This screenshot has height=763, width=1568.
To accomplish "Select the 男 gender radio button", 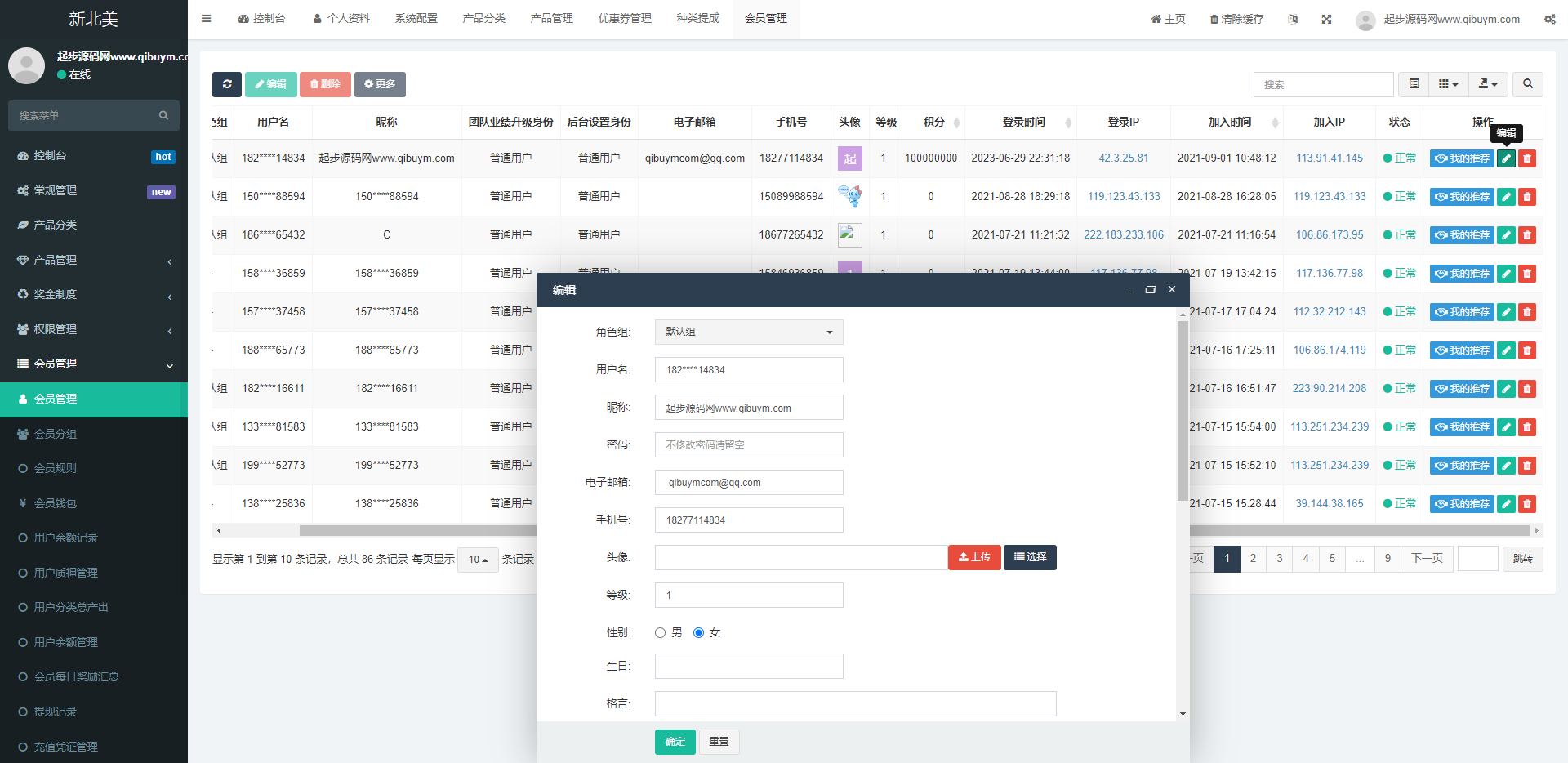I will point(661,633).
